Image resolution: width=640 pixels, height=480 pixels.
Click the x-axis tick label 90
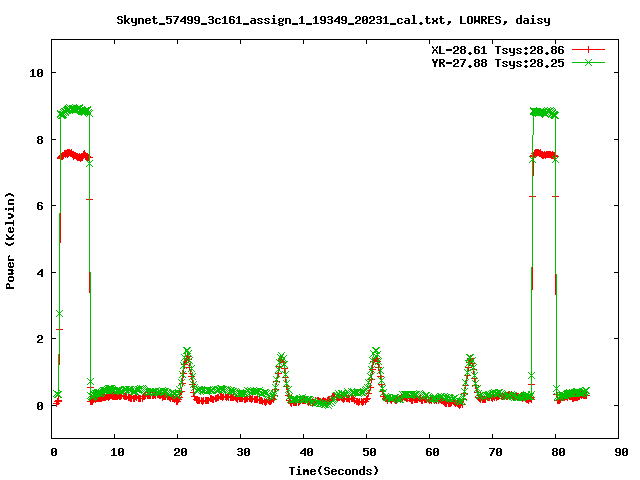click(x=621, y=452)
